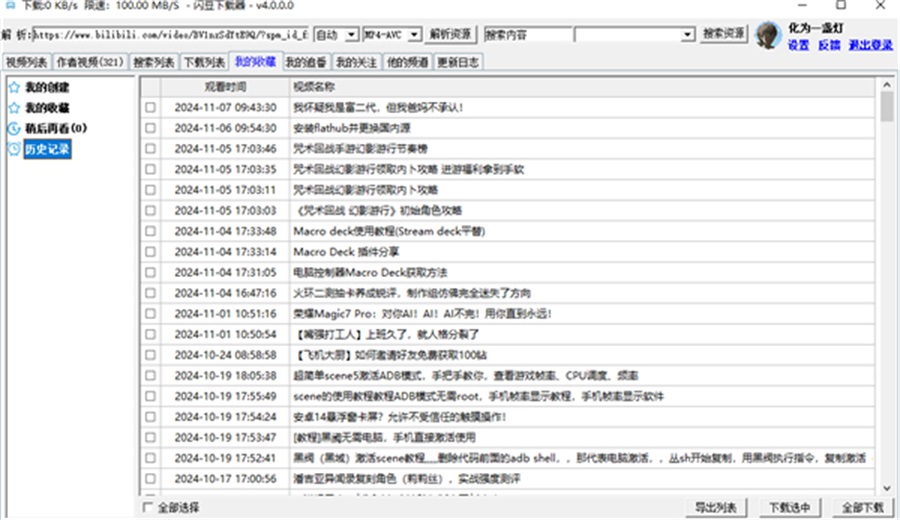Click the title 【倔强打工人】上班久了
Screen dimensions: 900x520
click(387, 335)
